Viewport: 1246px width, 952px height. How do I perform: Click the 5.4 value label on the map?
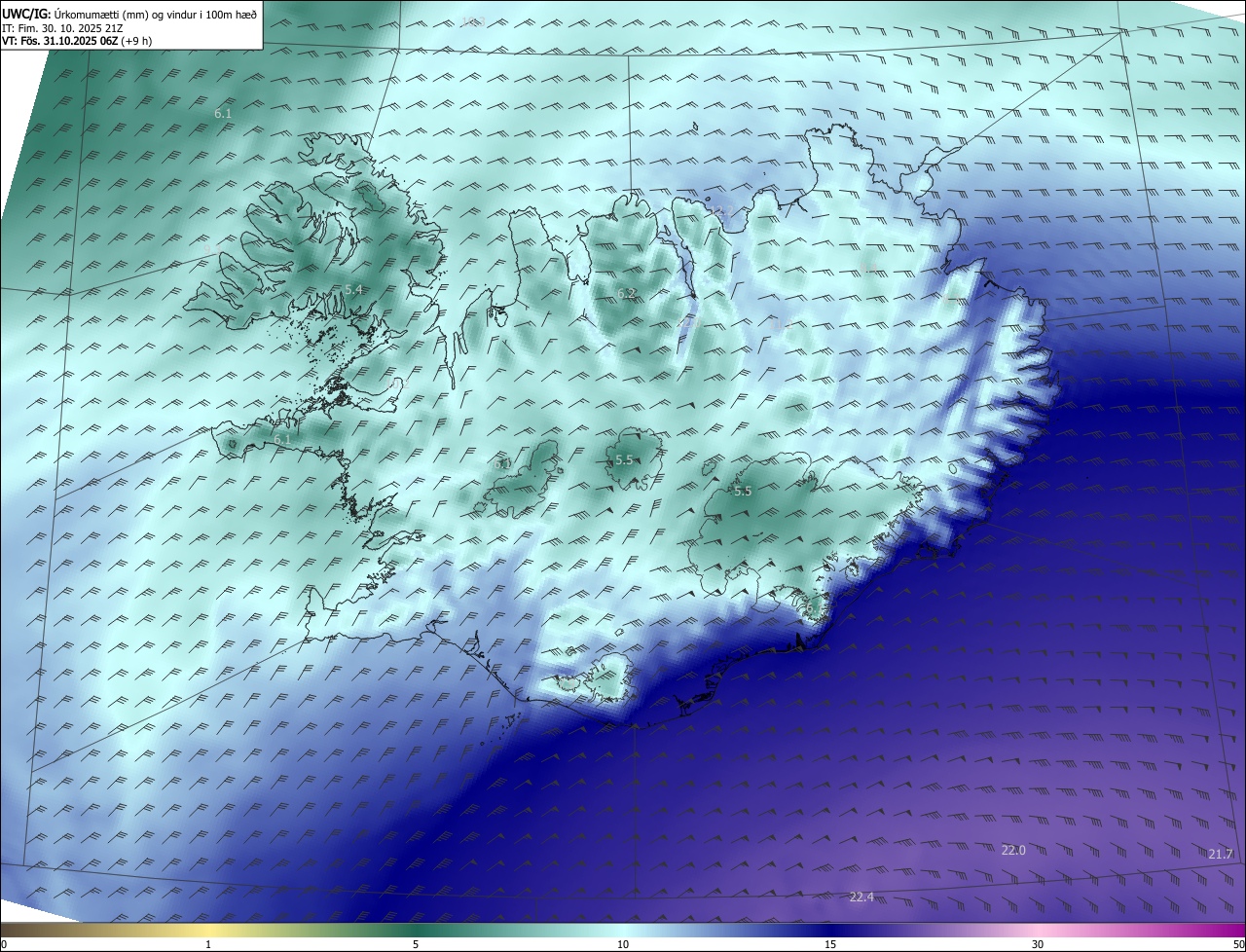point(353,290)
